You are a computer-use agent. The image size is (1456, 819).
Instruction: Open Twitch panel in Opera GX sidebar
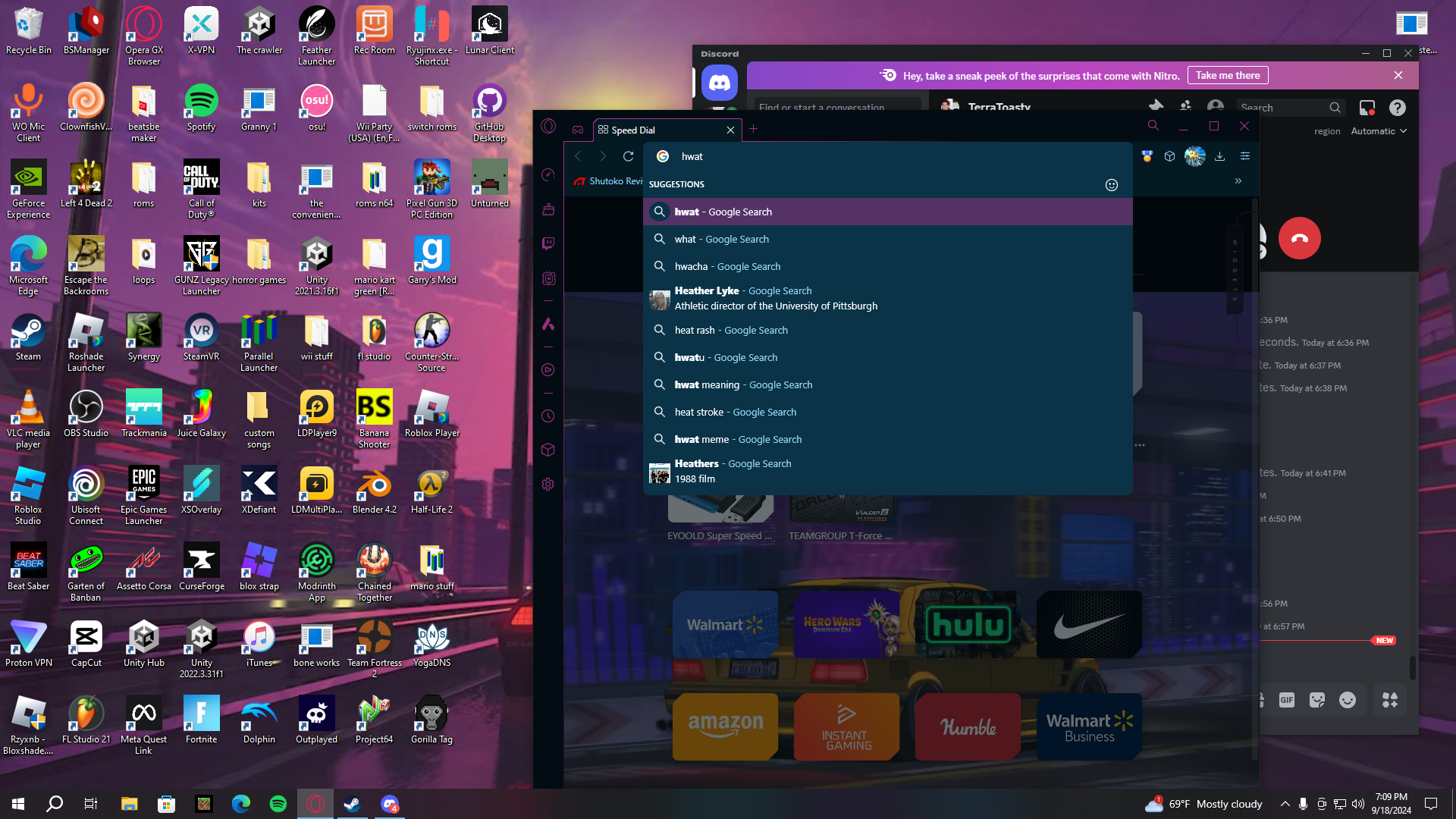pos(548,243)
